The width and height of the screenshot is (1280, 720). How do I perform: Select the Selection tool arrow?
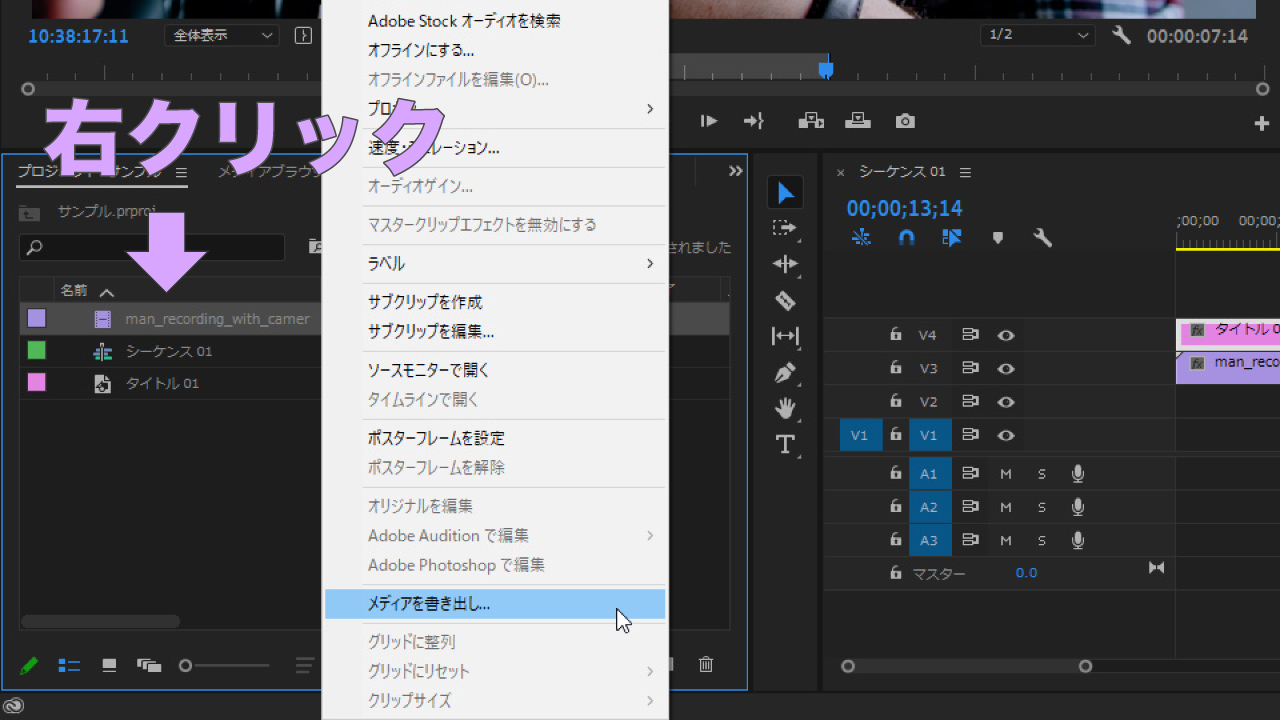pos(786,193)
